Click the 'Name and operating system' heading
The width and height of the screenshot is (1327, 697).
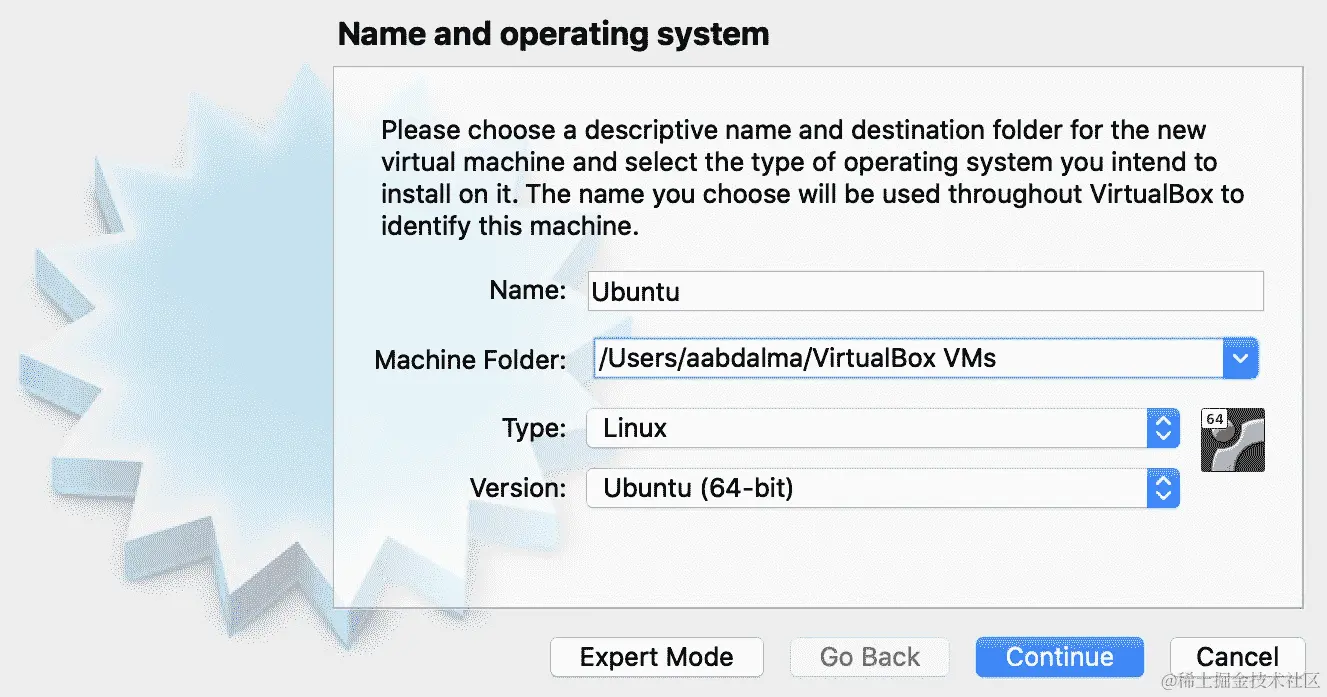(x=554, y=34)
